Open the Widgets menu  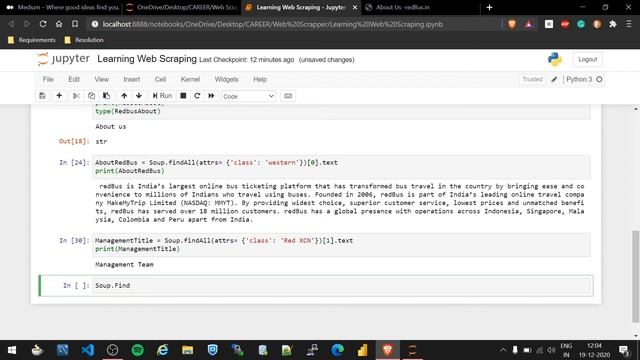[226, 79]
